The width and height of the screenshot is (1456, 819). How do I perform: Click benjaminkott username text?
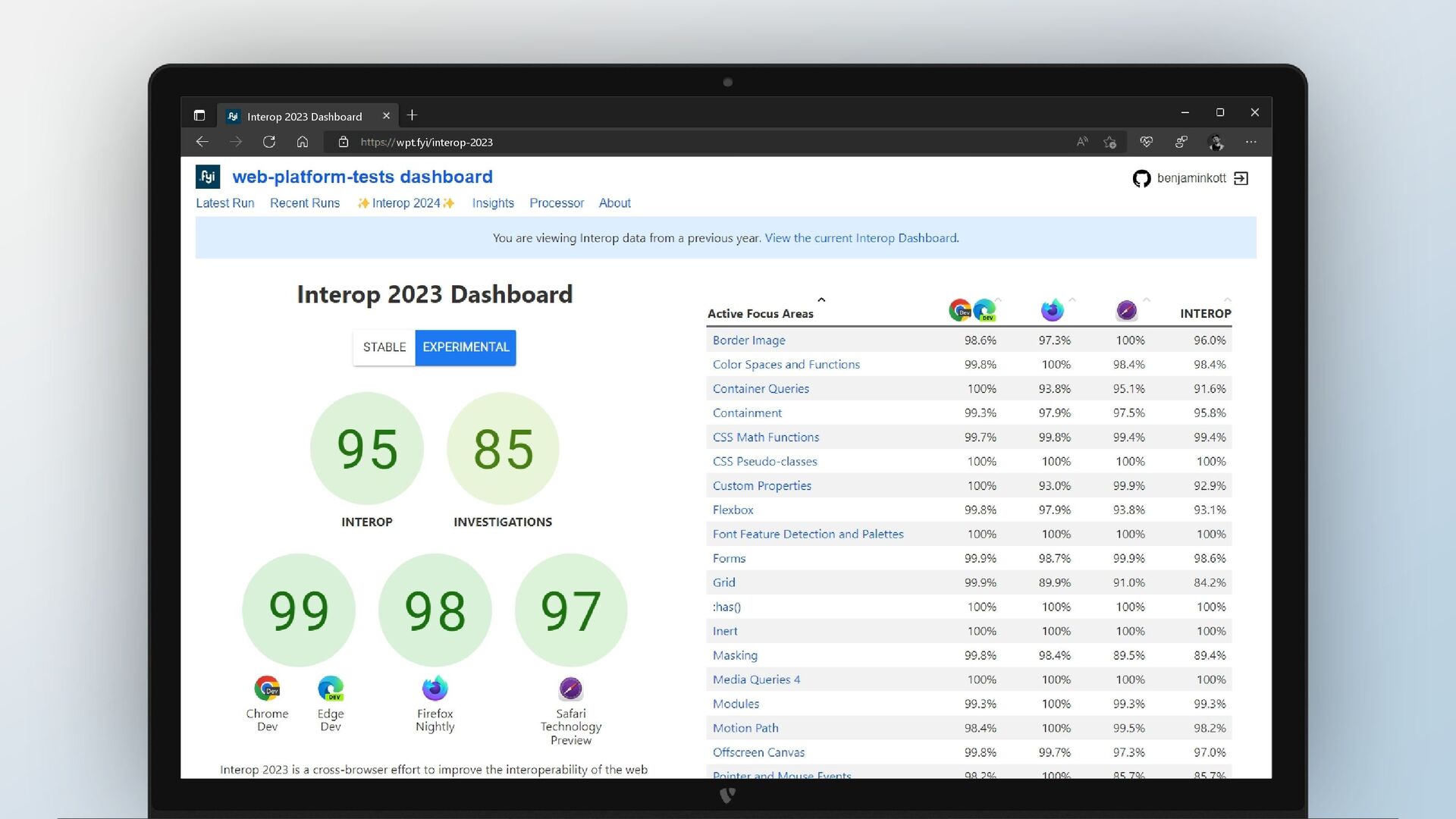pyautogui.click(x=1191, y=178)
